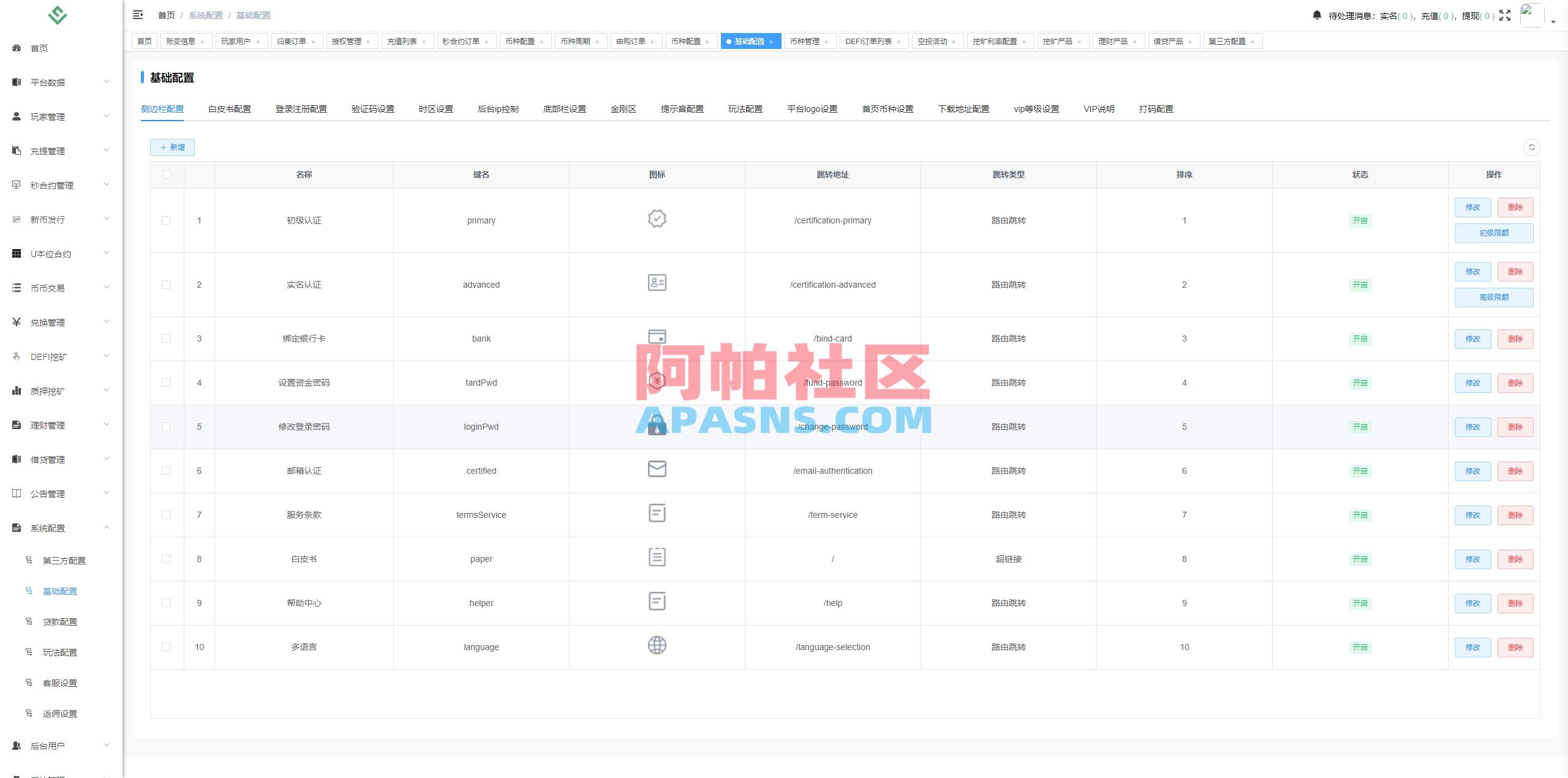
Task: Close the 基础配置 tab with its x
Action: 771,42
